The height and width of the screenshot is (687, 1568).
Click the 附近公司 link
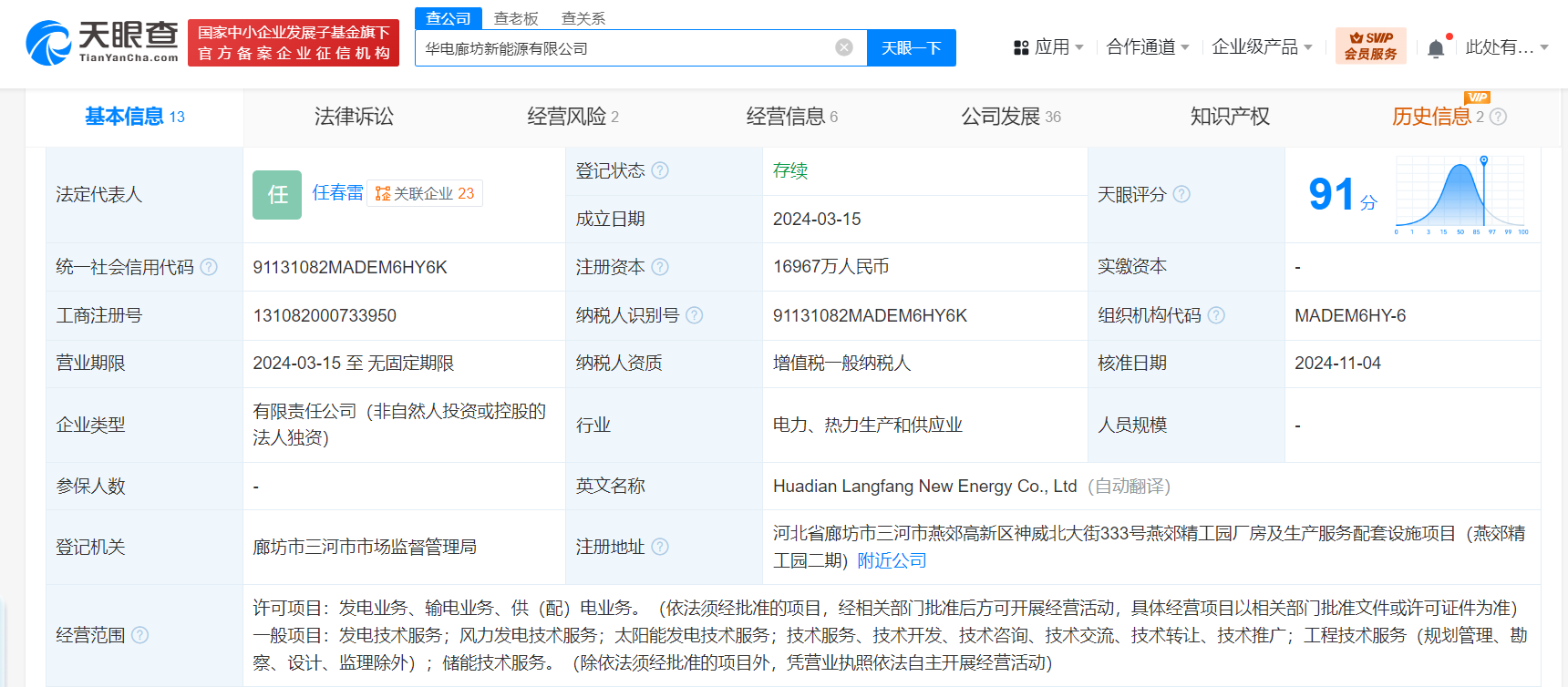[x=892, y=561]
